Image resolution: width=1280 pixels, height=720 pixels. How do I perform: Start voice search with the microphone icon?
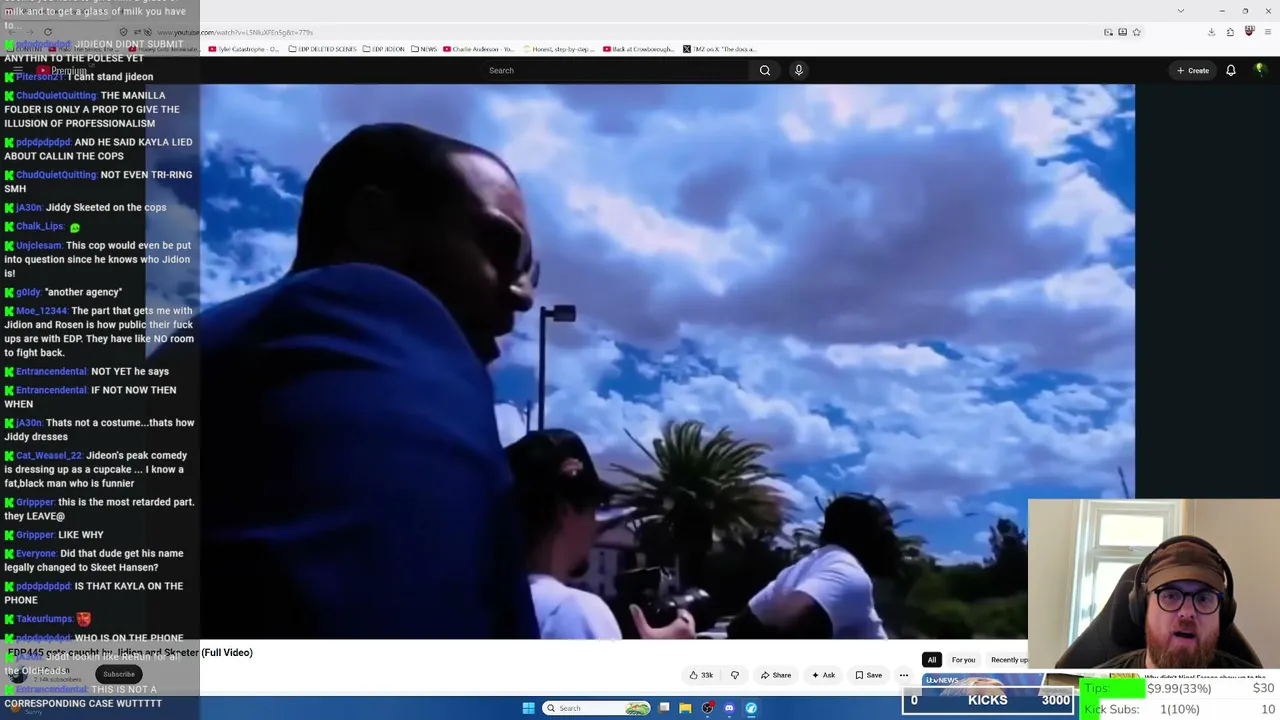(798, 70)
